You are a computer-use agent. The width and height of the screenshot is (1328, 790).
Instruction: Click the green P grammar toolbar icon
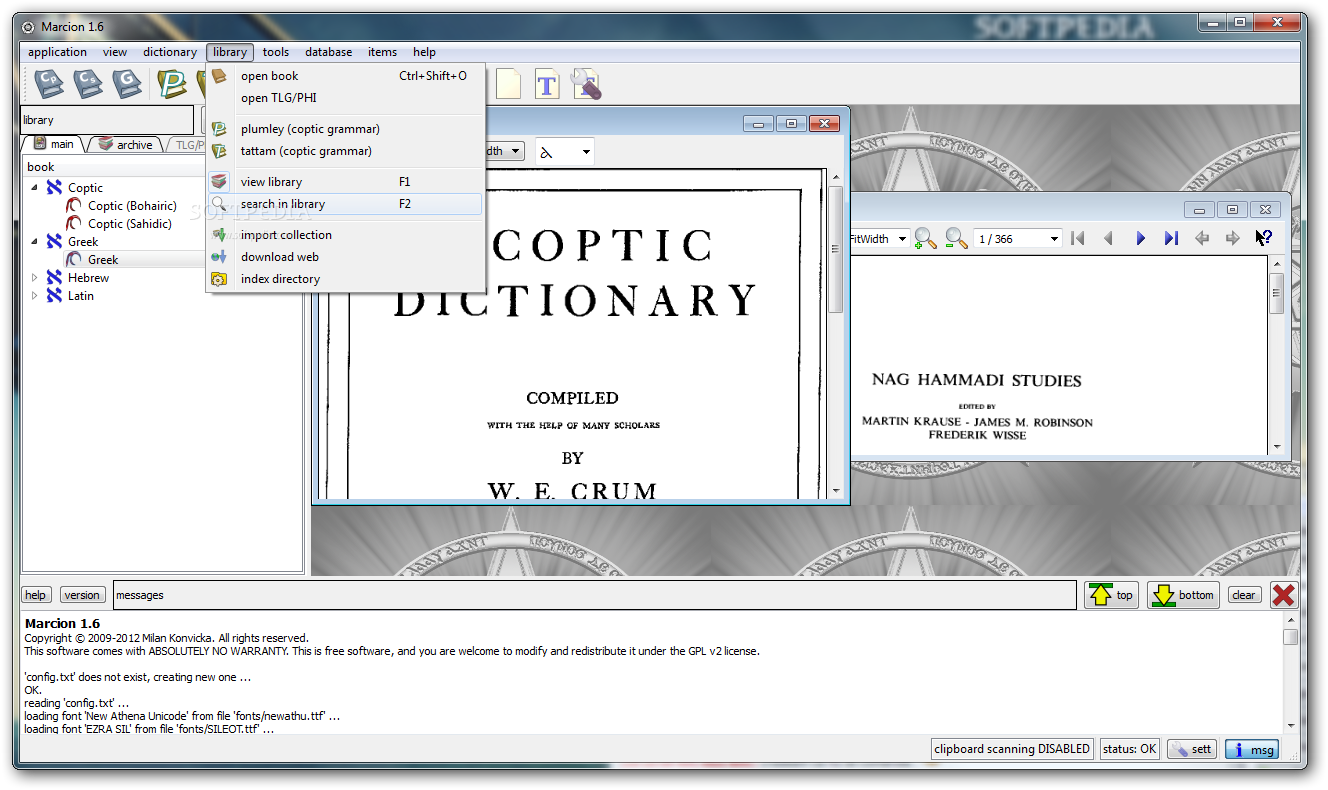pyautogui.click(x=172, y=84)
